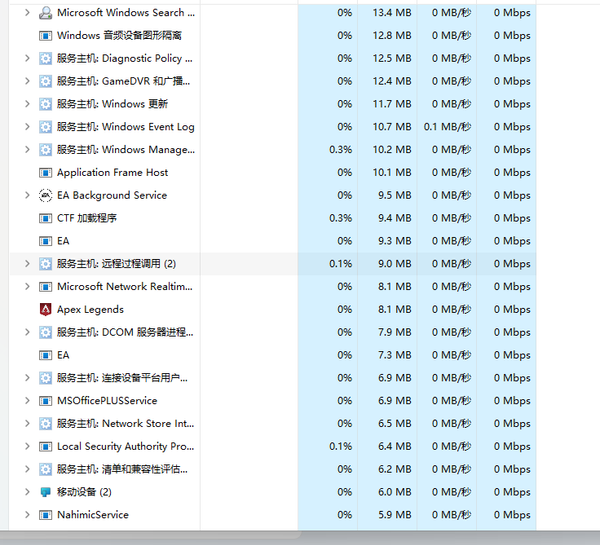
Task: Click the gear icon of DCOM 服务器进程 service host
Action: click(x=46, y=333)
